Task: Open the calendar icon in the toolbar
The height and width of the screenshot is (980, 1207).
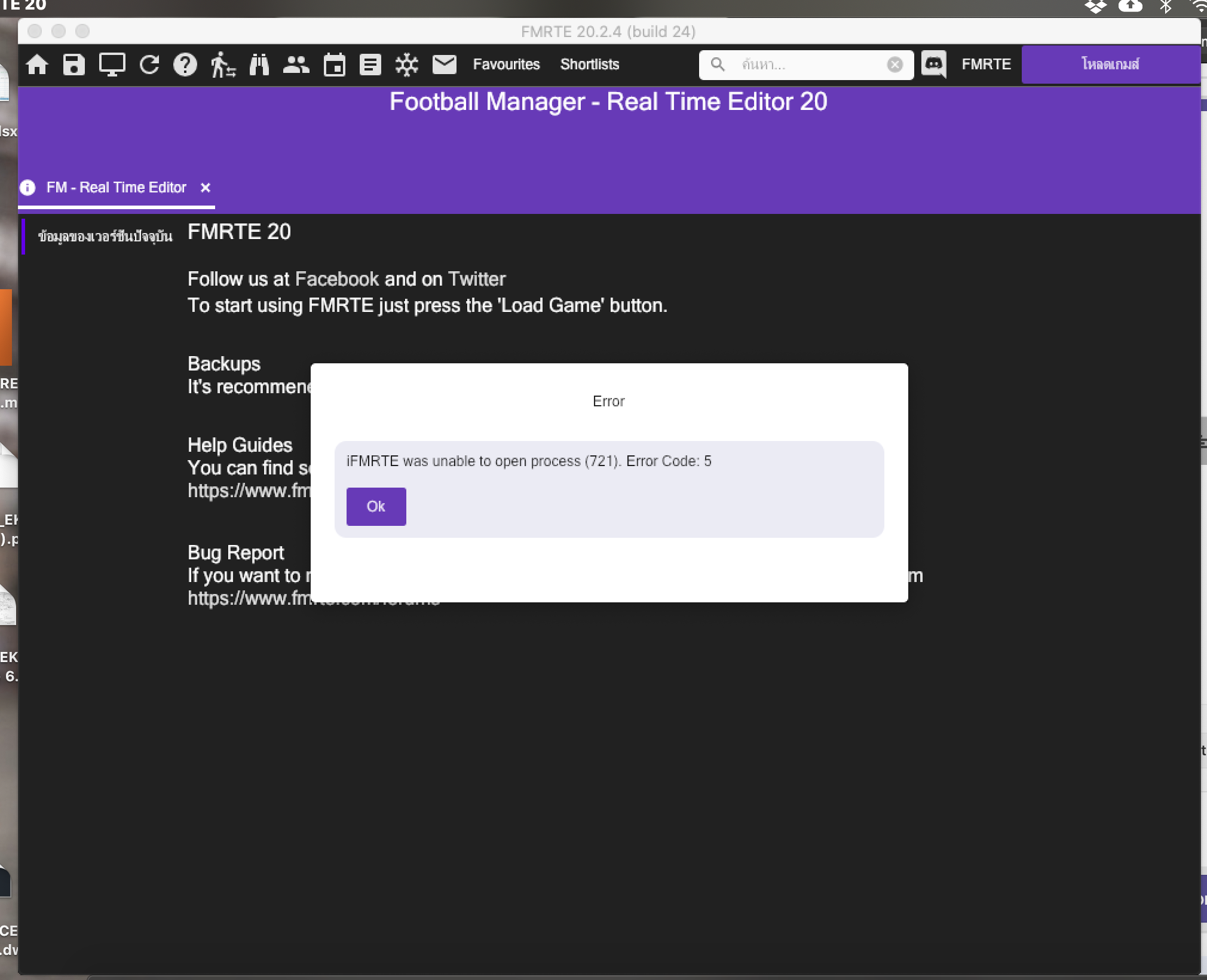Action: 334,65
